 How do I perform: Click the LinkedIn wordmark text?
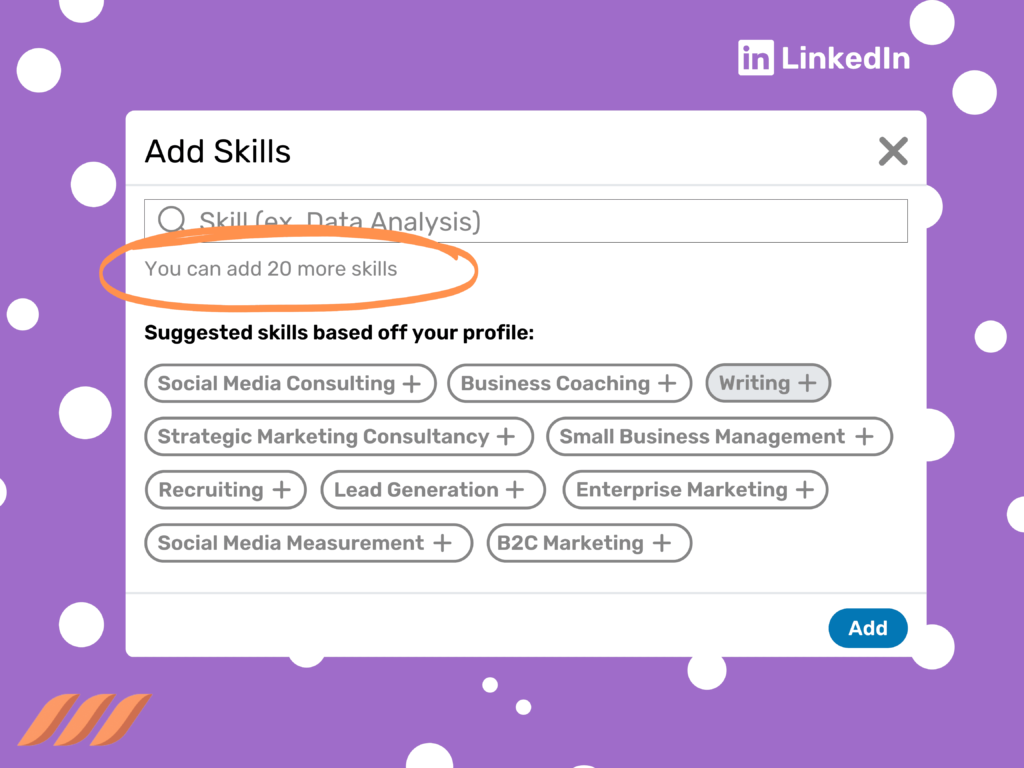pos(846,57)
